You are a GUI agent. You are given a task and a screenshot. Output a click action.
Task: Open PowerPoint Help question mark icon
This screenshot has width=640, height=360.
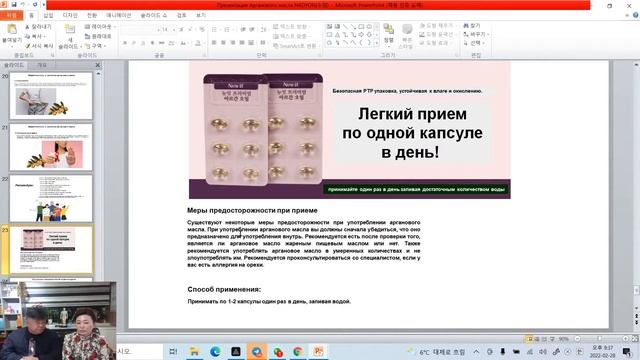[x=636, y=15]
